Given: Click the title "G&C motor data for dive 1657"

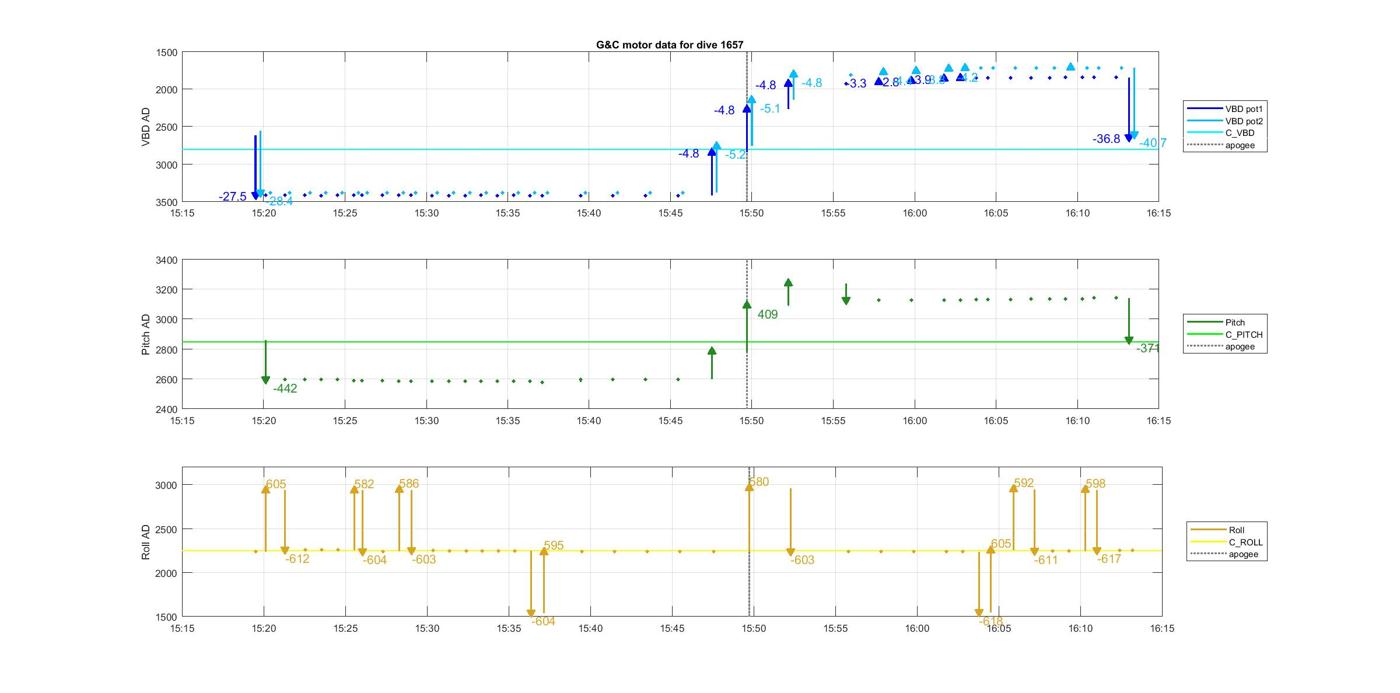Looking at the screenshot, I should (x=670, y=45).
